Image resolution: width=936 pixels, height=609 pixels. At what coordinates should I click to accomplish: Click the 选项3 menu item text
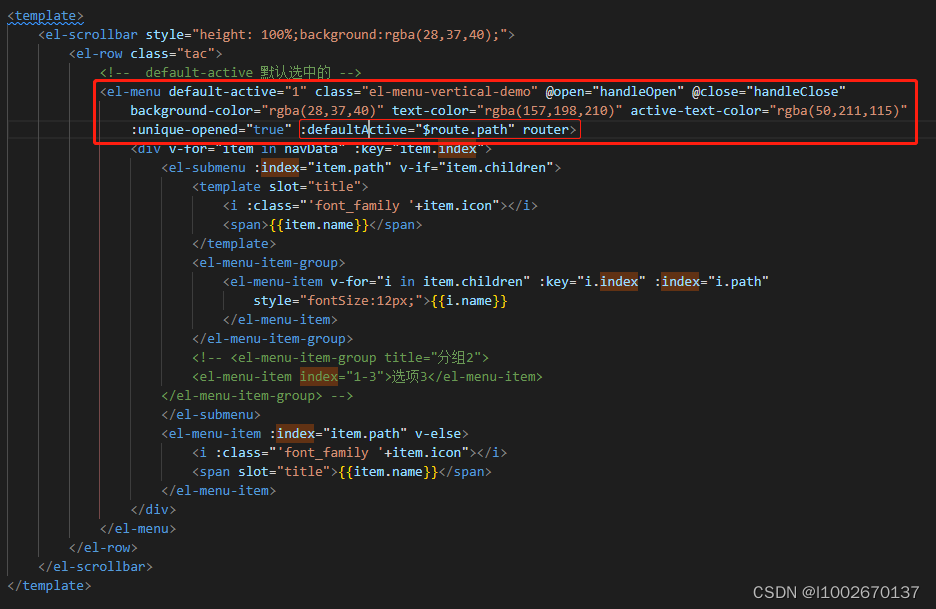click(x=409, y=376)
